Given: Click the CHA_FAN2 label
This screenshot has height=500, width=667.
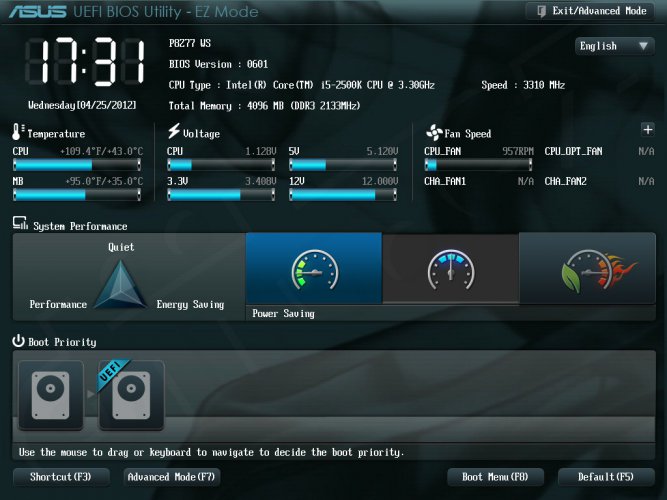Looking at the screenshot, I should (x=566, y=182).
